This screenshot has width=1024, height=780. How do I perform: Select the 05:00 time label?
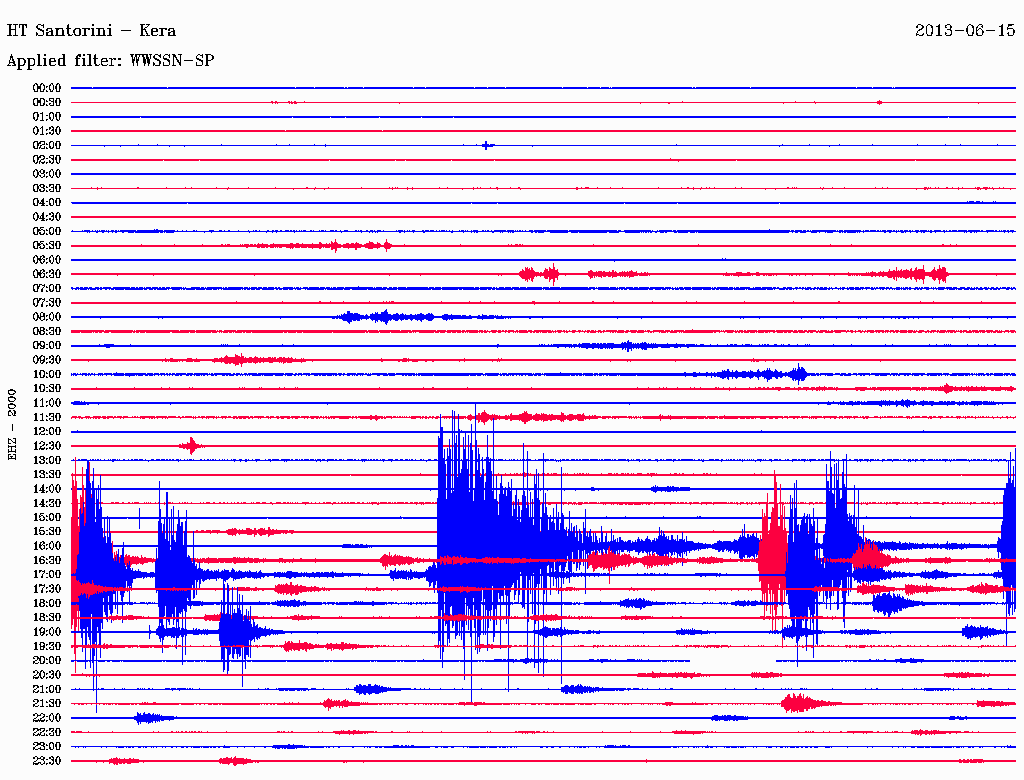point(47,231)
